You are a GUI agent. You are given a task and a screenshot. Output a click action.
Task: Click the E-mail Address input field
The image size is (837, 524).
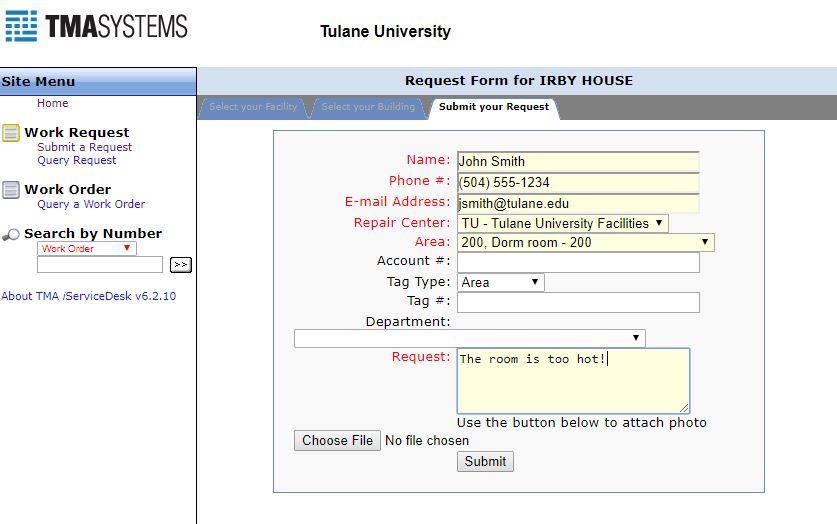578,203
